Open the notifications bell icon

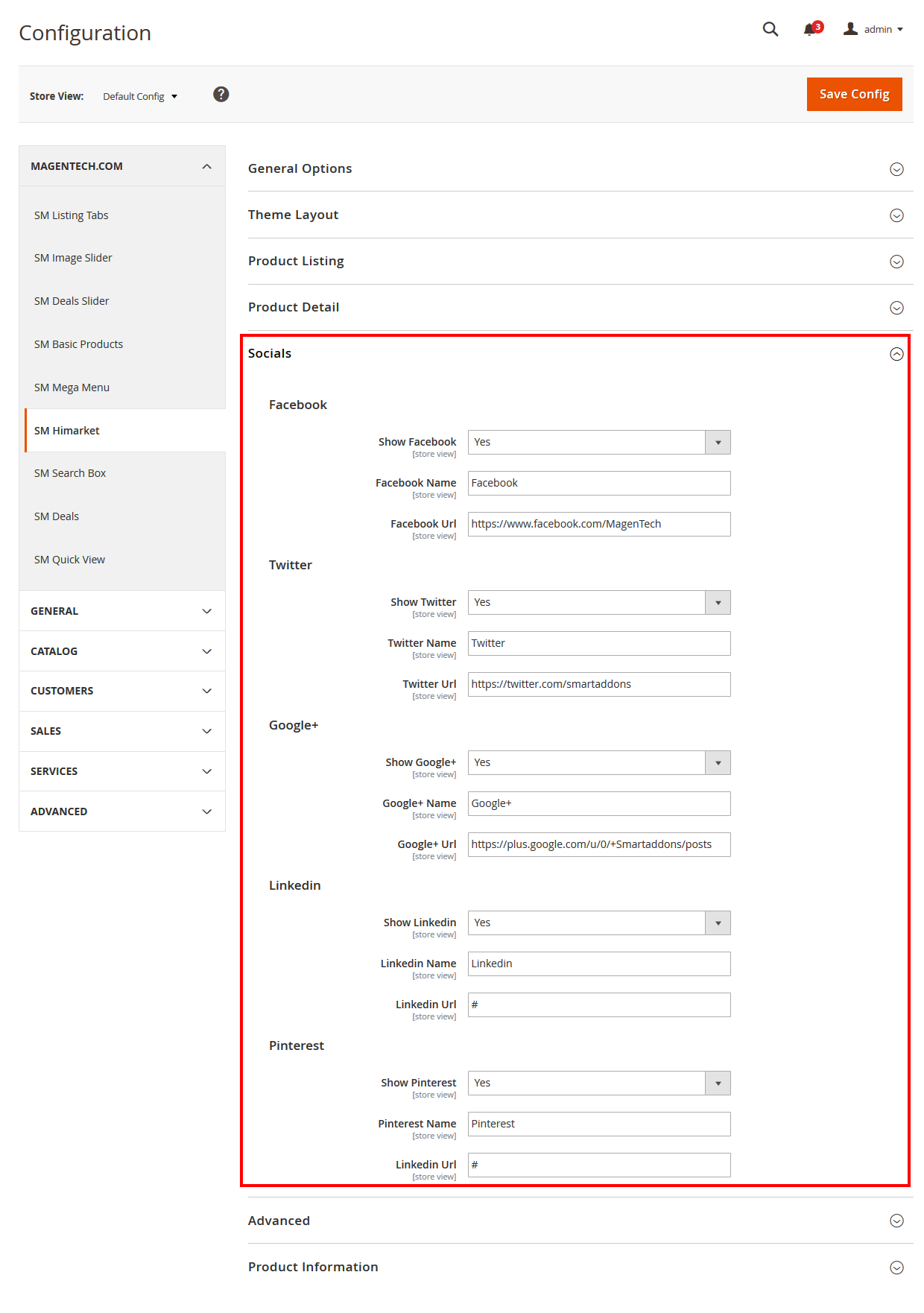pyautogui.click(x=812, y=28)
